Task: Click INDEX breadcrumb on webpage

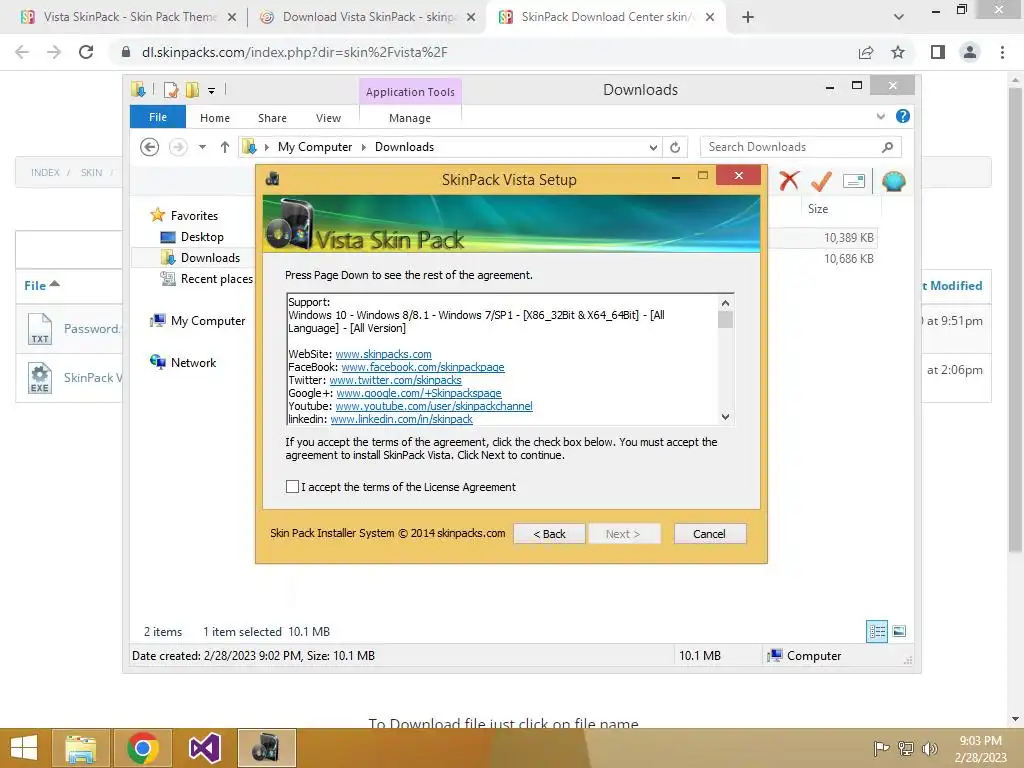Action: click(45, 172)
